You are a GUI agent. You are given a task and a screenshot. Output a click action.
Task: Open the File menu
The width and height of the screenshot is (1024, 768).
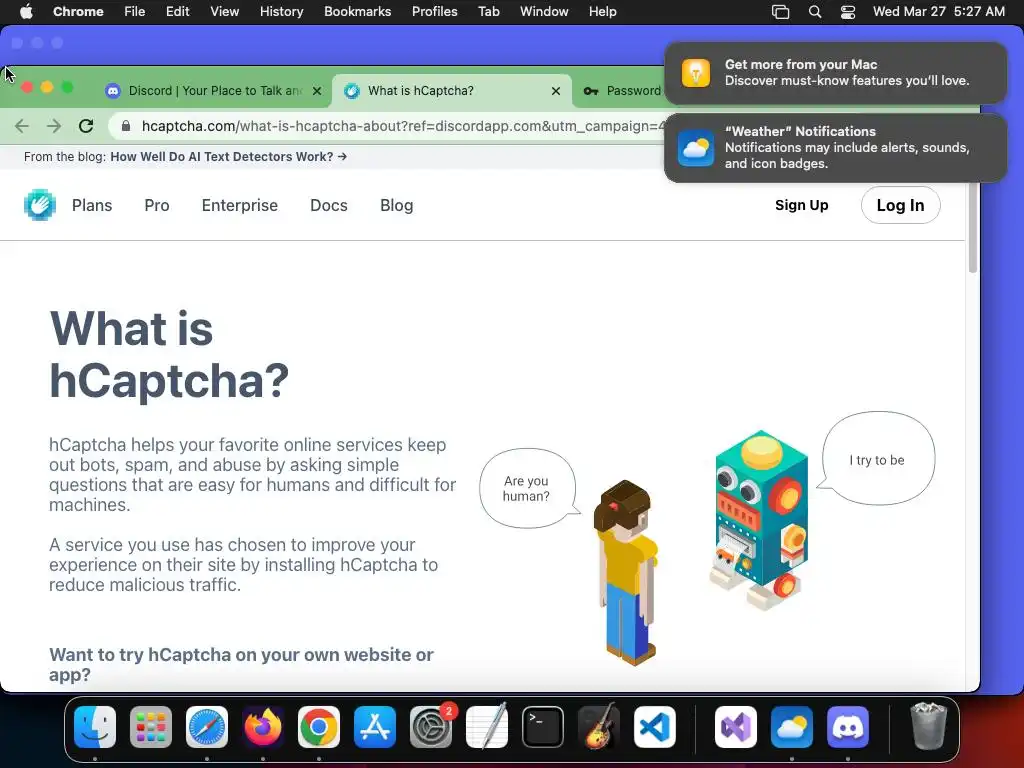[135, 12]
